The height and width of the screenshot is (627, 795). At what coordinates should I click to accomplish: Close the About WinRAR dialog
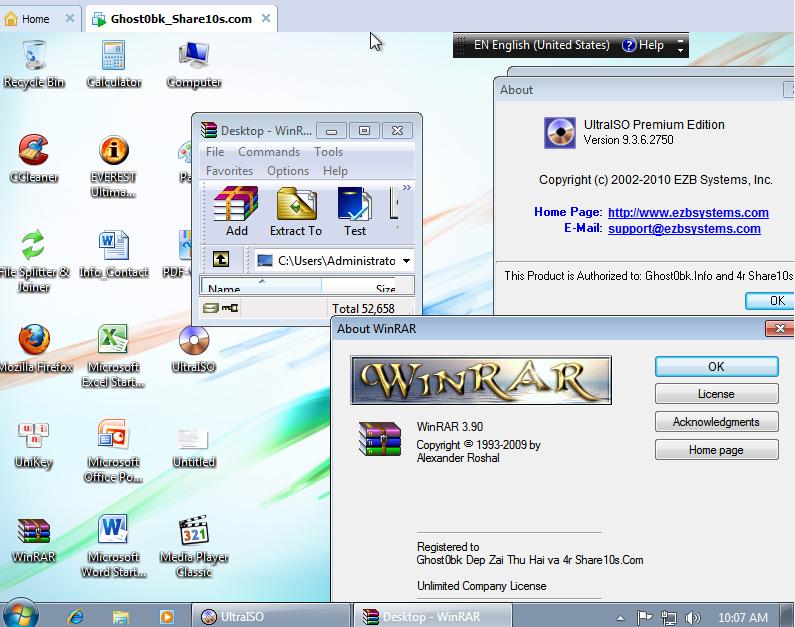(779, 328)
